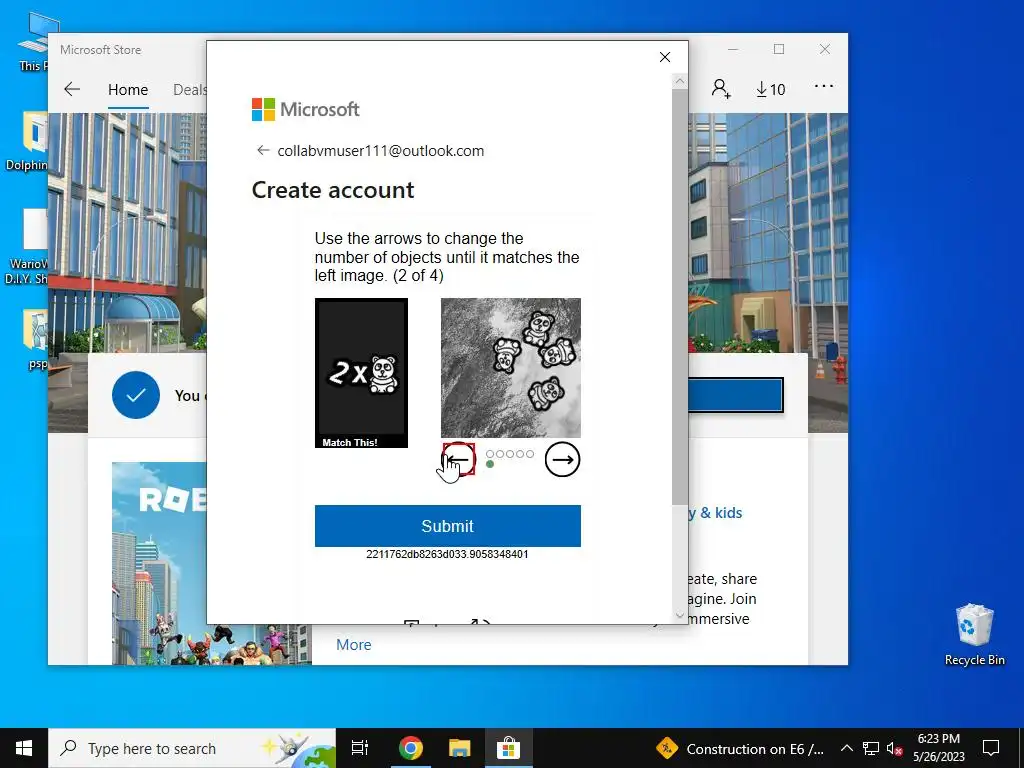The height and width of the screenshot is (768, 1024).
Task: Open Deals tab in Microsoft Store
Action: coord(189,89)
